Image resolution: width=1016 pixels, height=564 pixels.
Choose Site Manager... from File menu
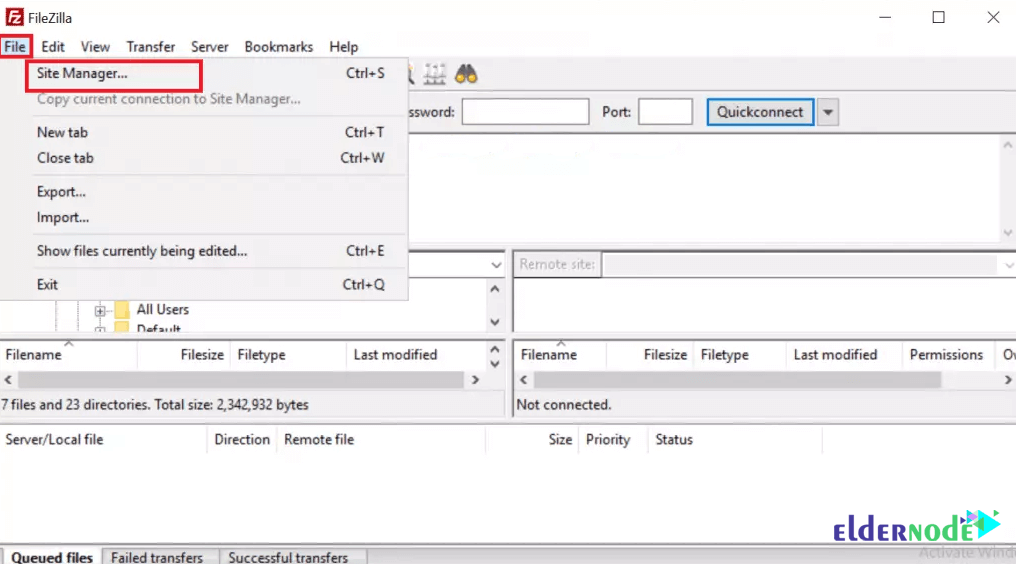[211, 73]
